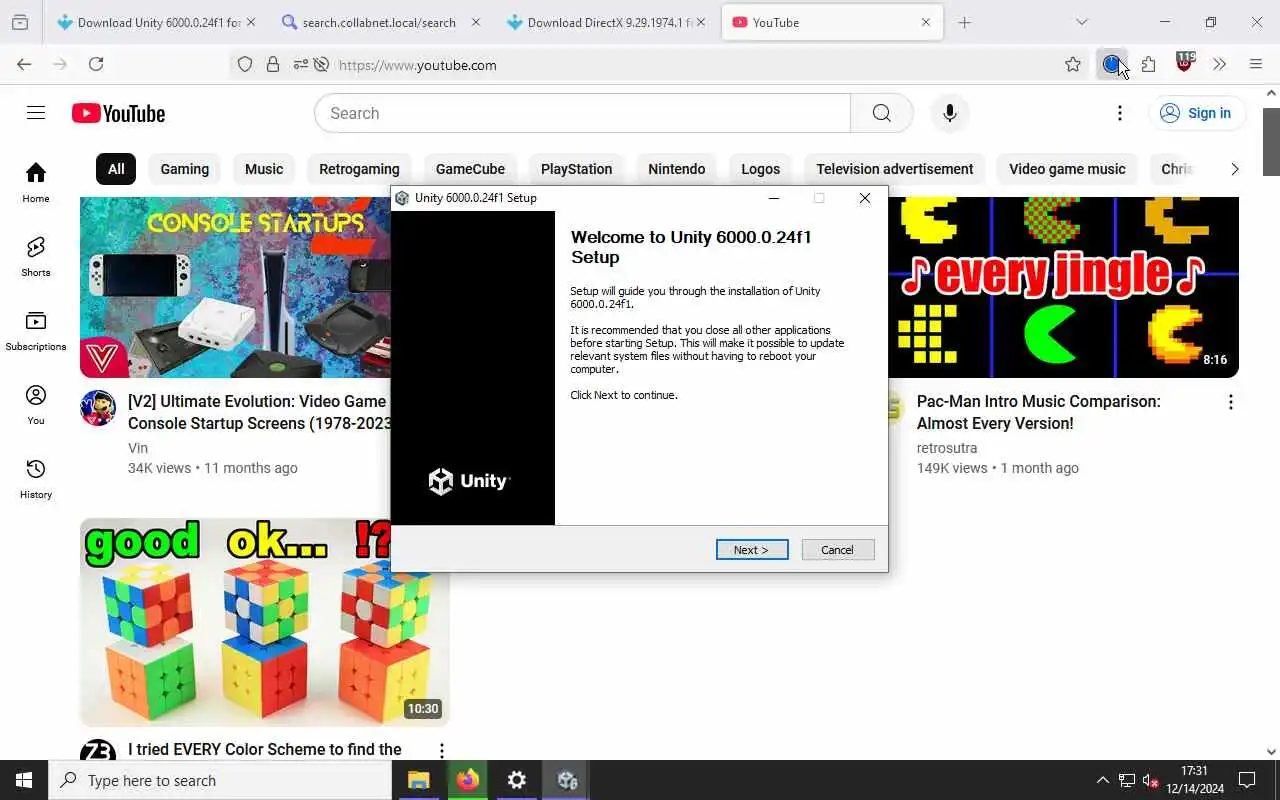The image size is (1280, 800).
Task: Open YouTube settings three-dot menu
Action: (1120, 113)
